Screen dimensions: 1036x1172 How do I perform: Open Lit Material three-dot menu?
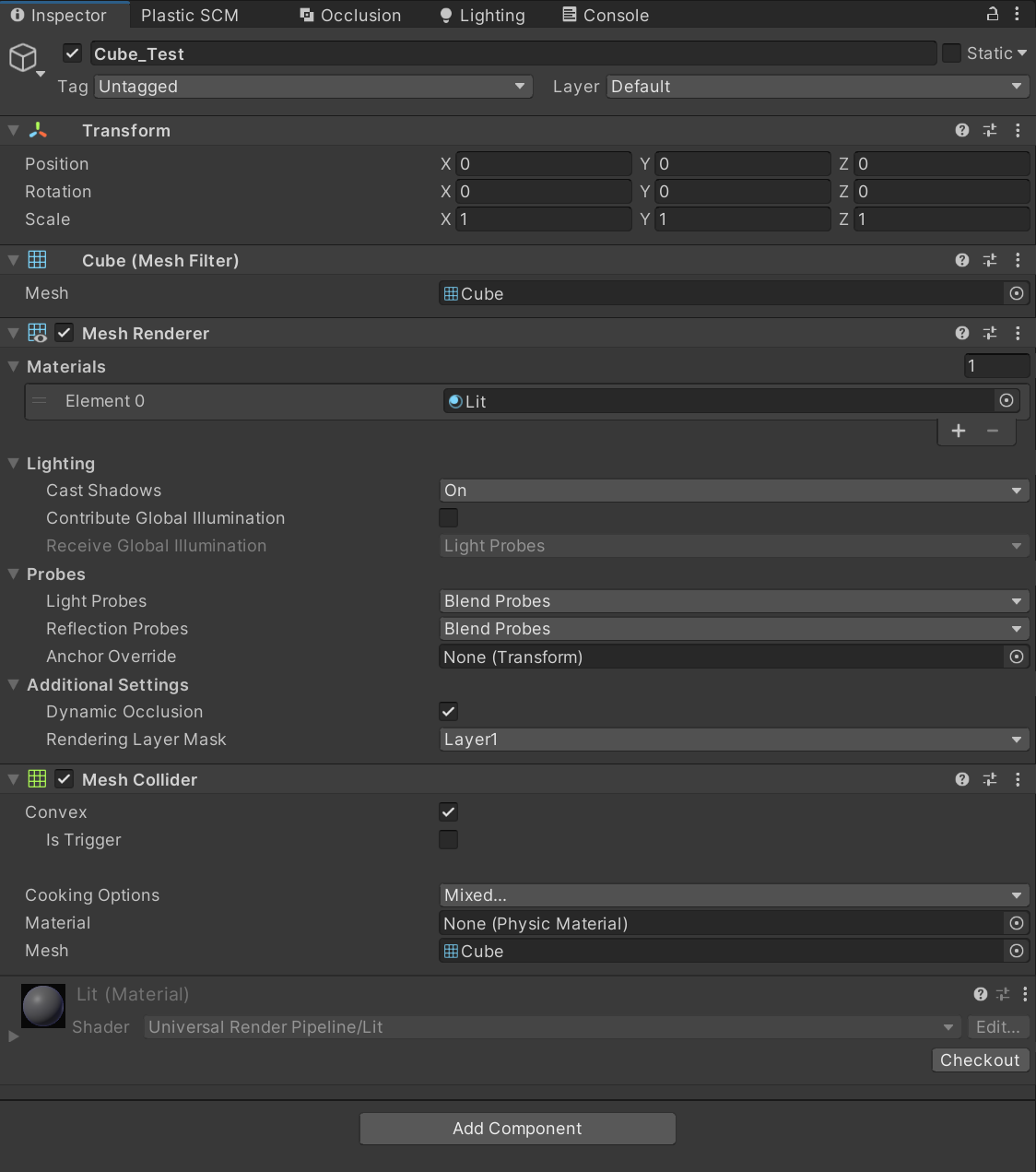1025,994
